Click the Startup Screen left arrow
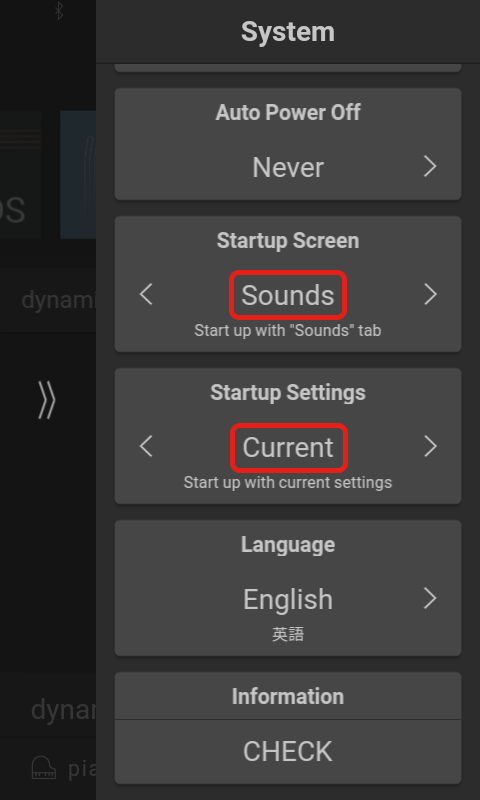The height and width of the screenshot is (800, 480). coord(146,294)
